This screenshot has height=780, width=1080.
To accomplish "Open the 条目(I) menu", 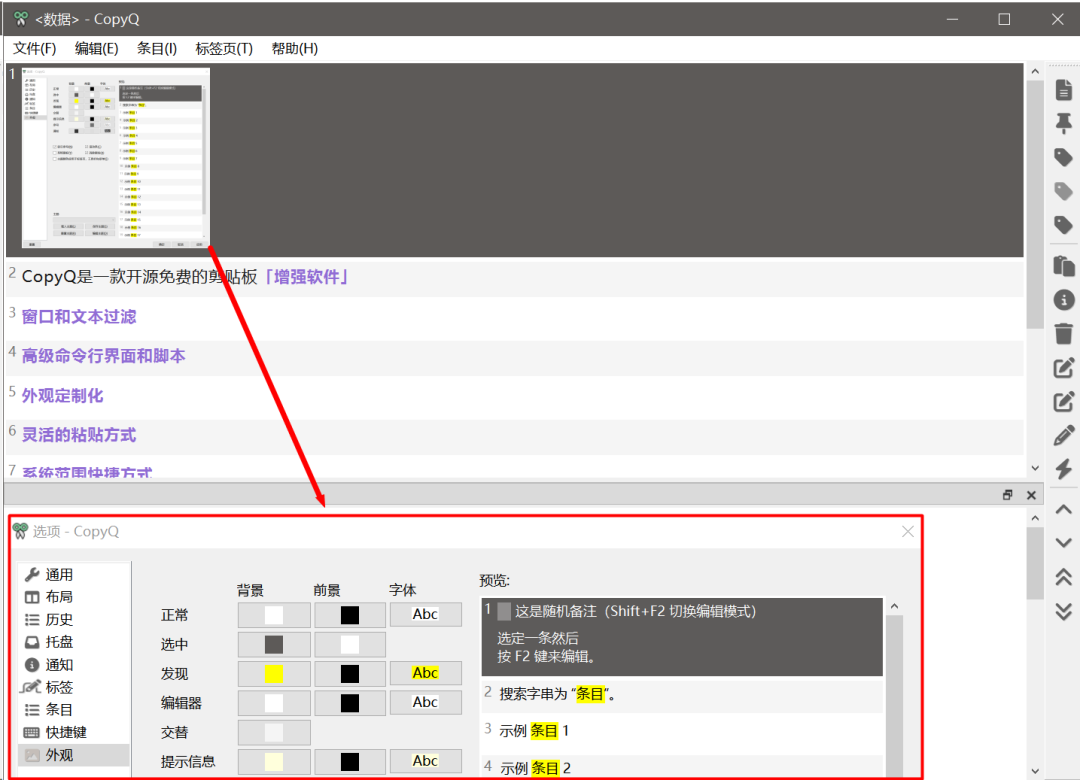I will pos(157,48).
